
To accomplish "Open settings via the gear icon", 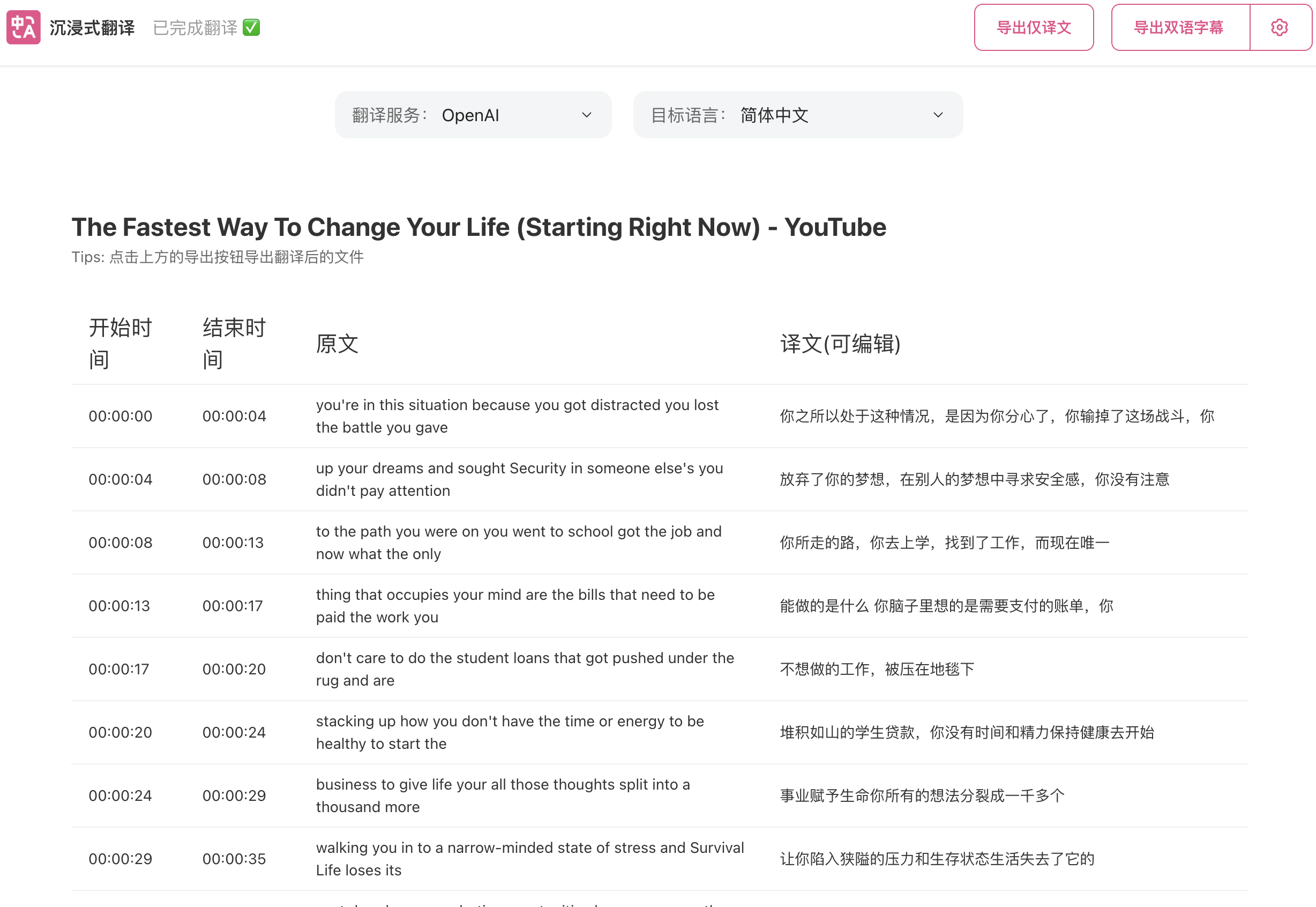I will click(x=1279, y=27).
